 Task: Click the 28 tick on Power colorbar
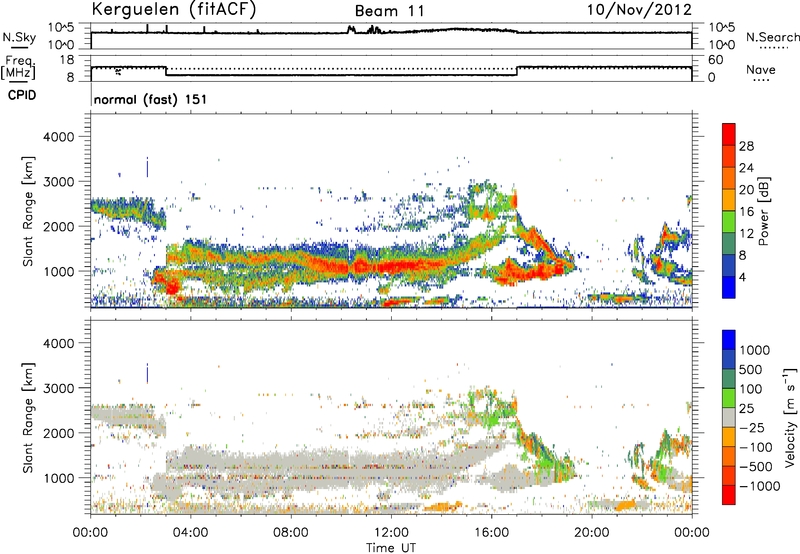[746, 146]
